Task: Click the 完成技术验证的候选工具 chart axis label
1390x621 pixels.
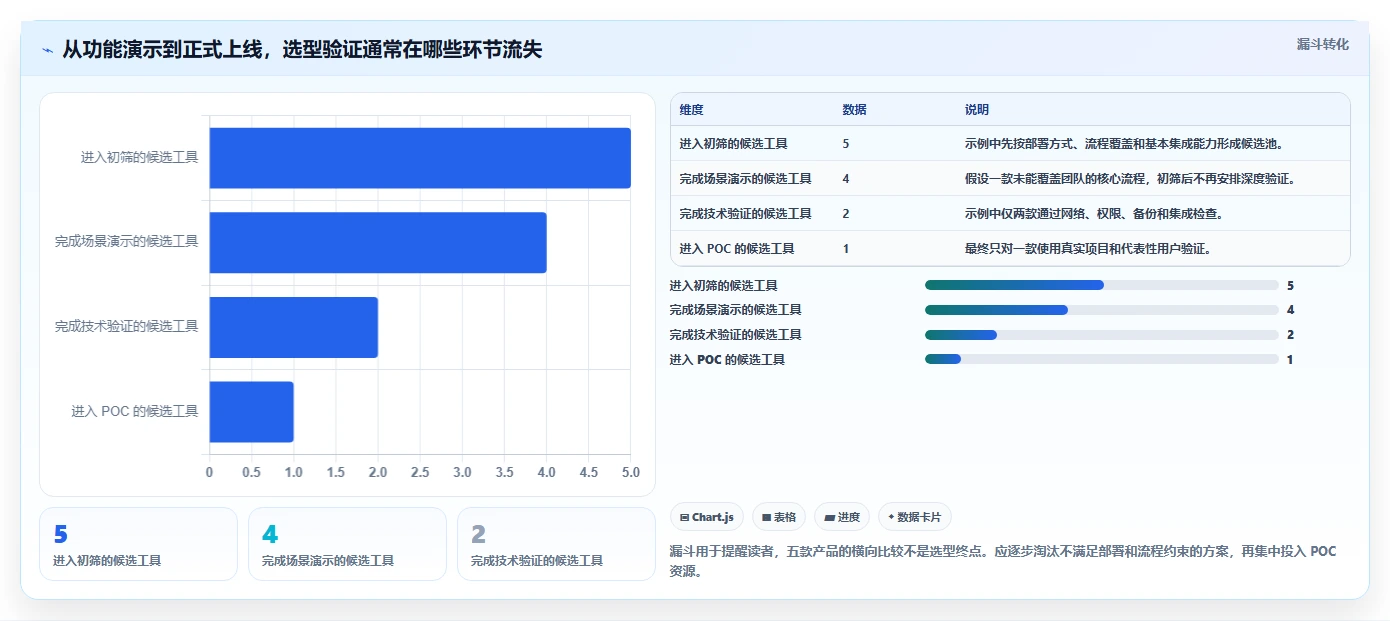Action: point(127,327)
